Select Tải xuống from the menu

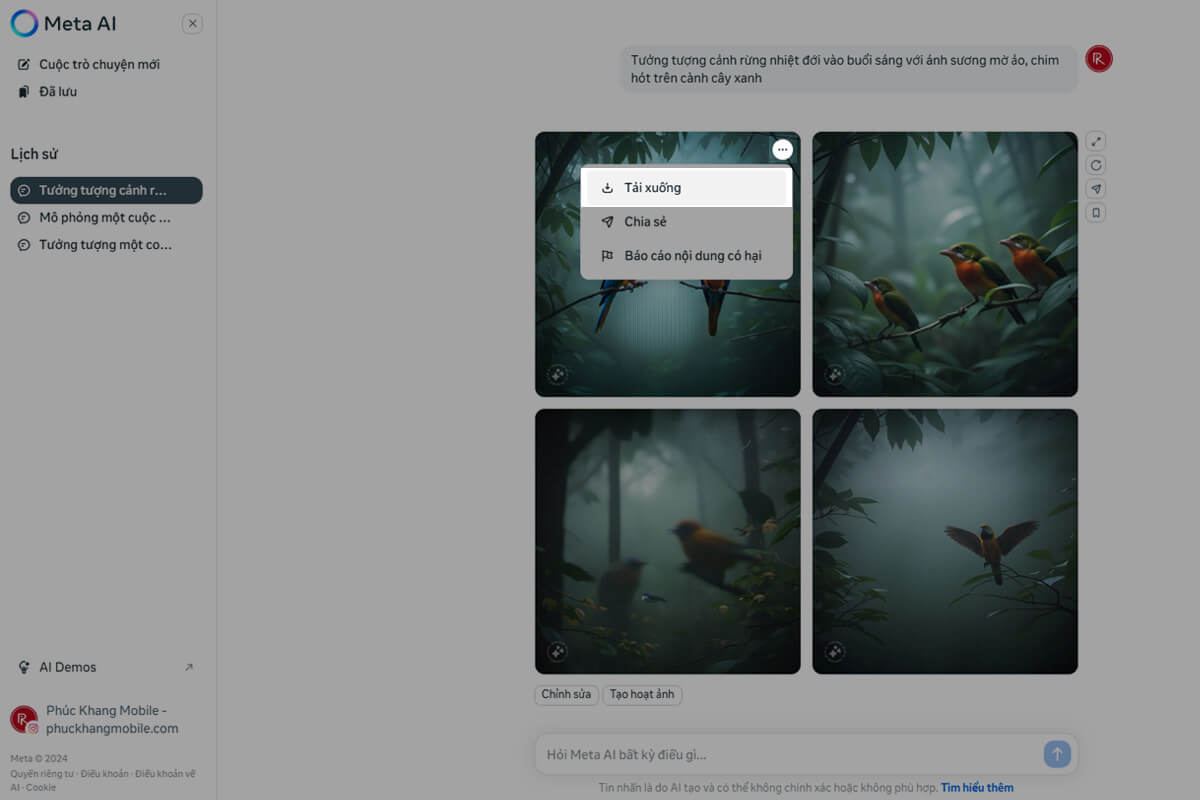click(652, 188)
